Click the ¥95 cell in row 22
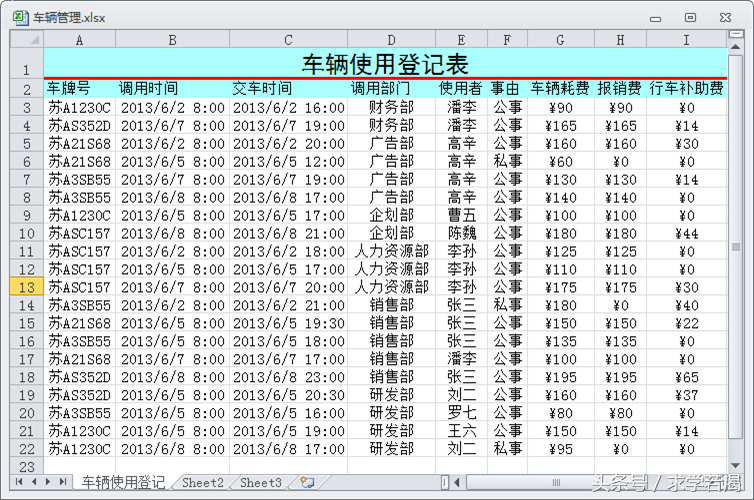754x500 pixels. [561, 449]
